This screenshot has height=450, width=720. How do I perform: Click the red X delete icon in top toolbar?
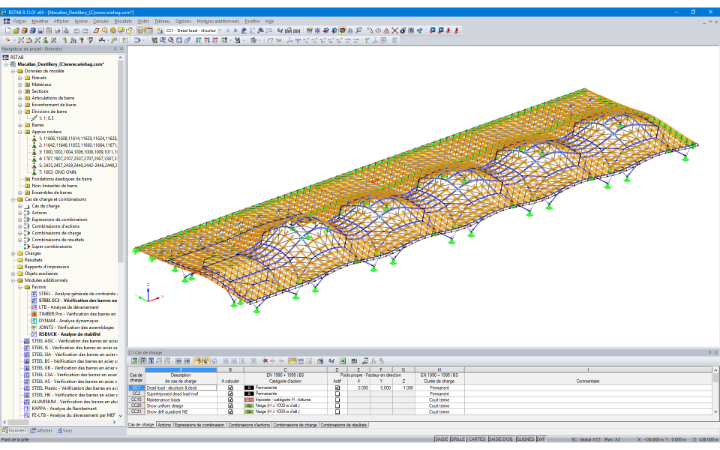coord(394,31)
